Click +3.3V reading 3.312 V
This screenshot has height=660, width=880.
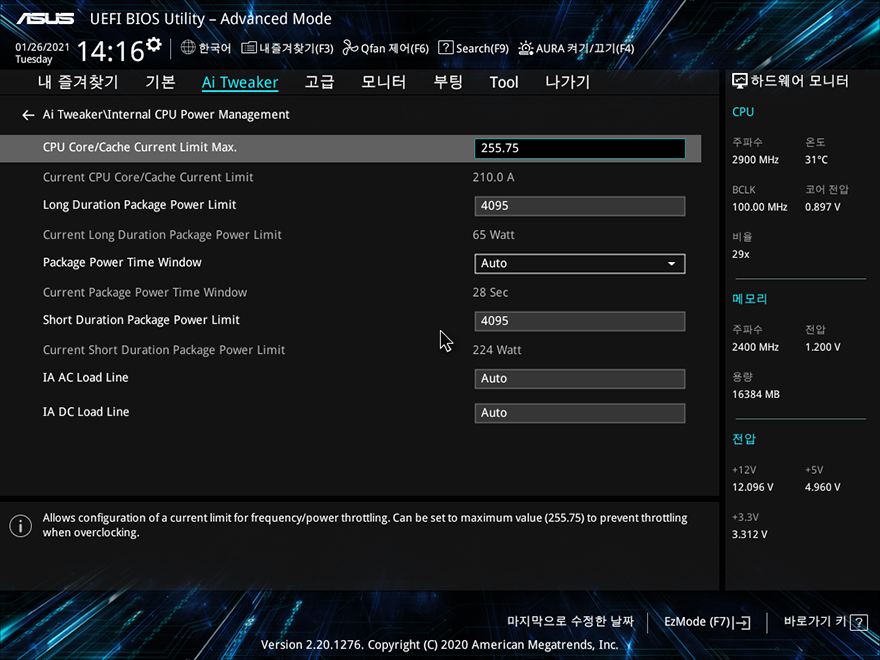749,534
